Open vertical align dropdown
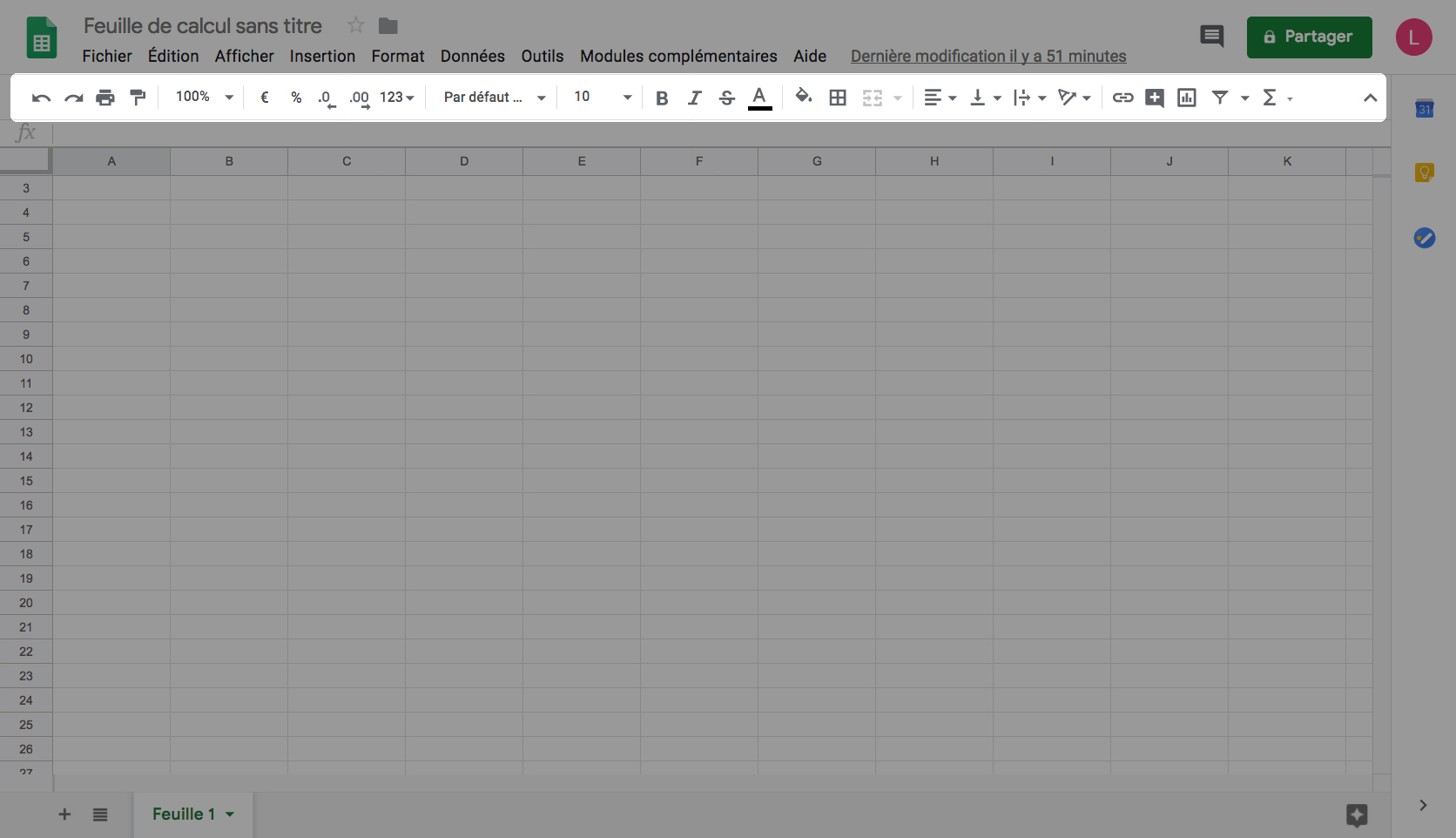 click(x=986, y=98)
